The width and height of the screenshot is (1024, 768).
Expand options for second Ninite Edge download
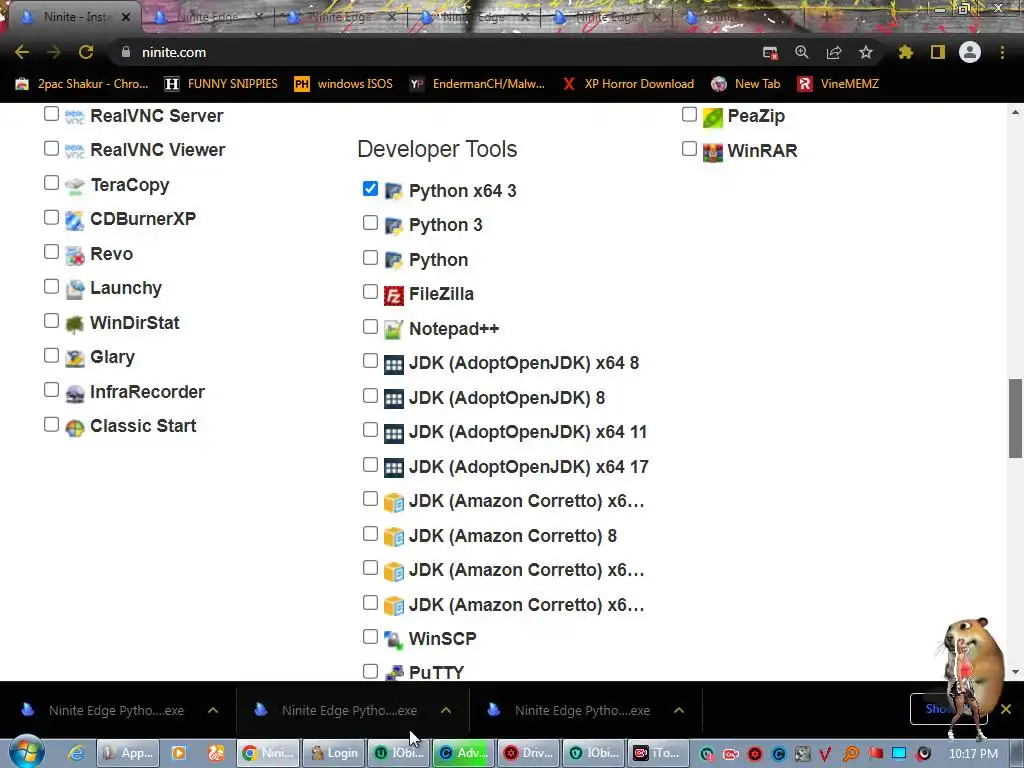click(445, 710)
